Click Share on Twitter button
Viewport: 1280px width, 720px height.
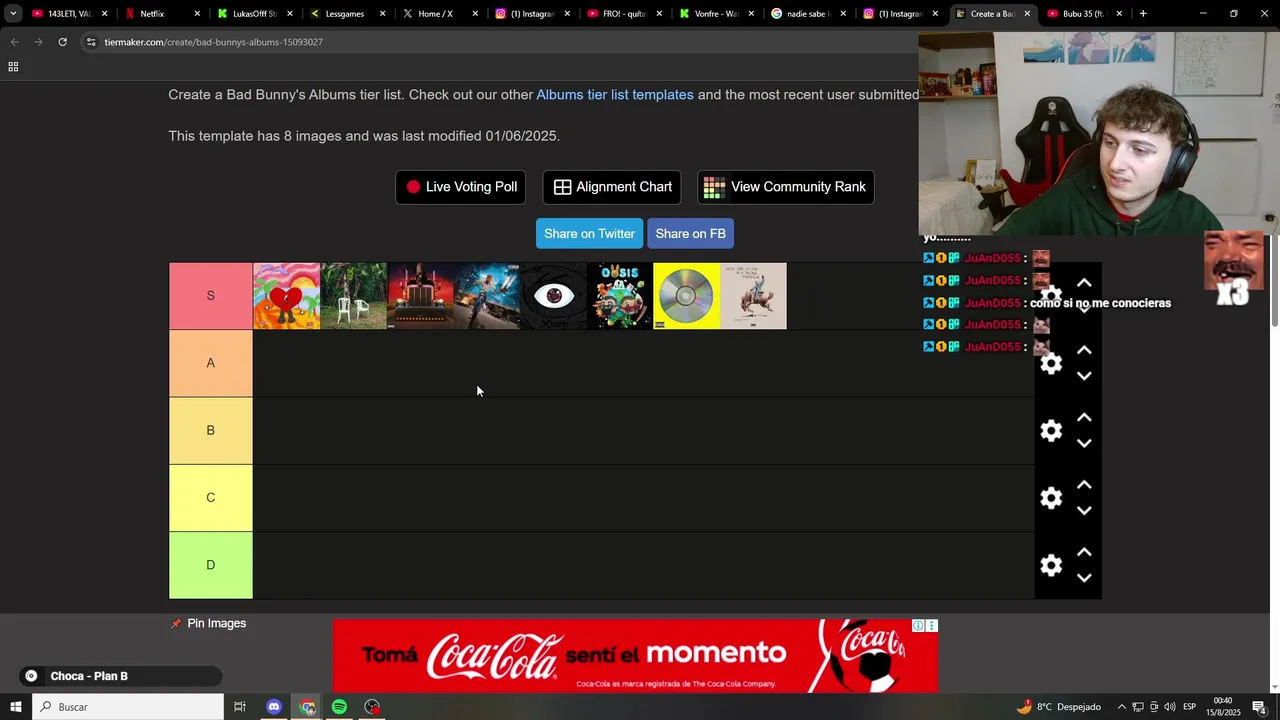tap(589, 234)
